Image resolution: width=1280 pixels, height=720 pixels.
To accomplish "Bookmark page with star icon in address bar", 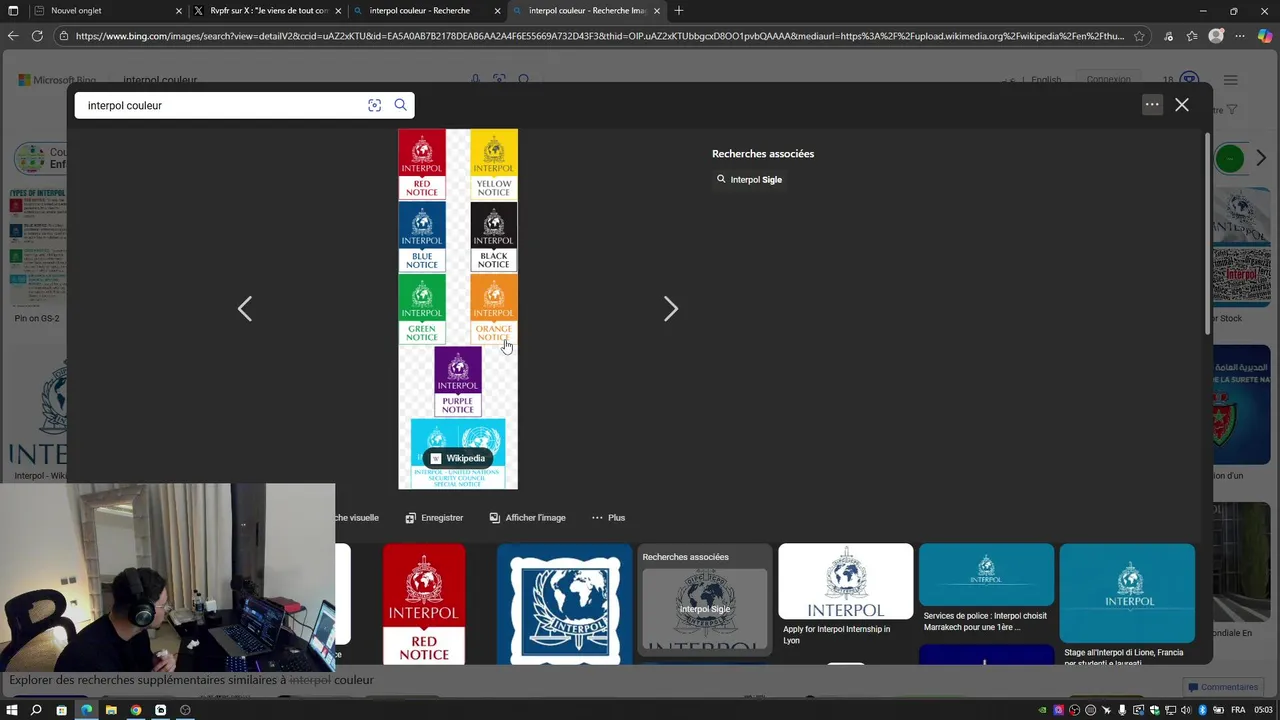I will (1139, 36).
